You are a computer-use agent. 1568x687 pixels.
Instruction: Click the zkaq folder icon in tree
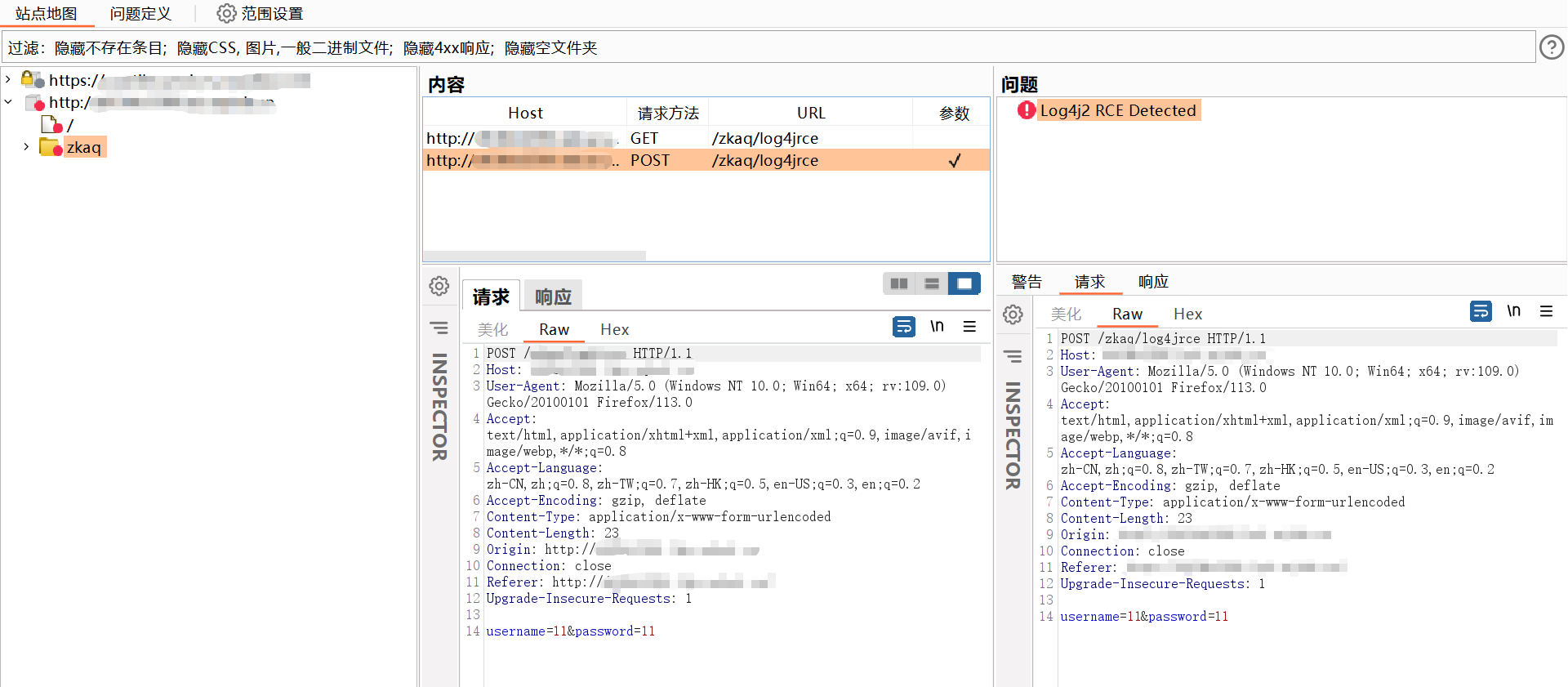coord(51,147)
